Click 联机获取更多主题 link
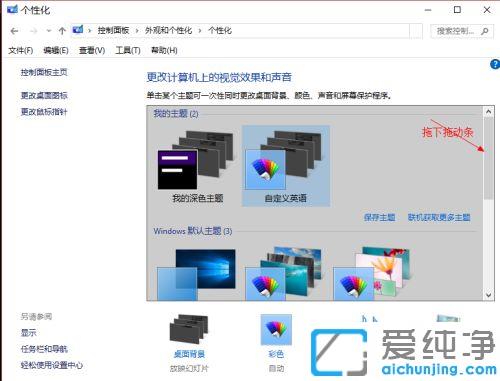 (439, 218)
